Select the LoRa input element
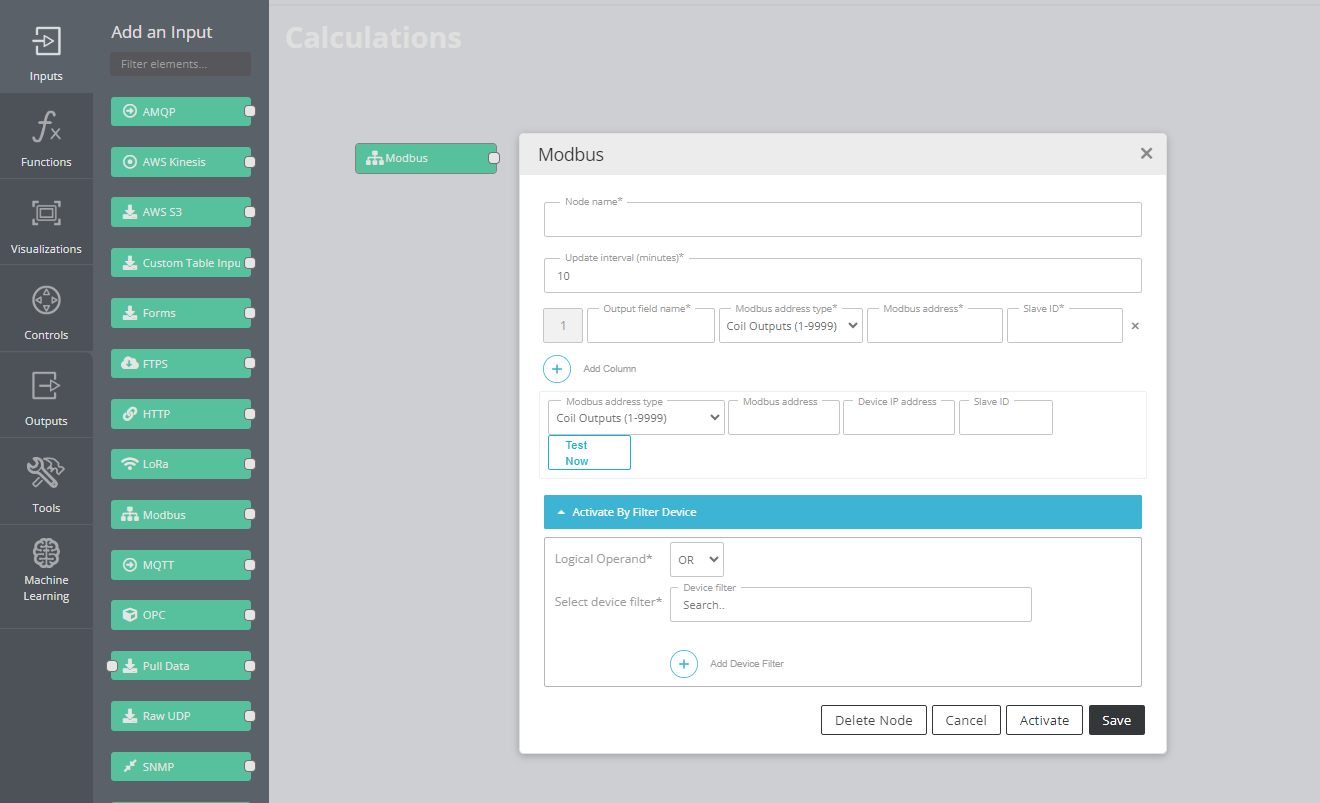 [180, 464]
